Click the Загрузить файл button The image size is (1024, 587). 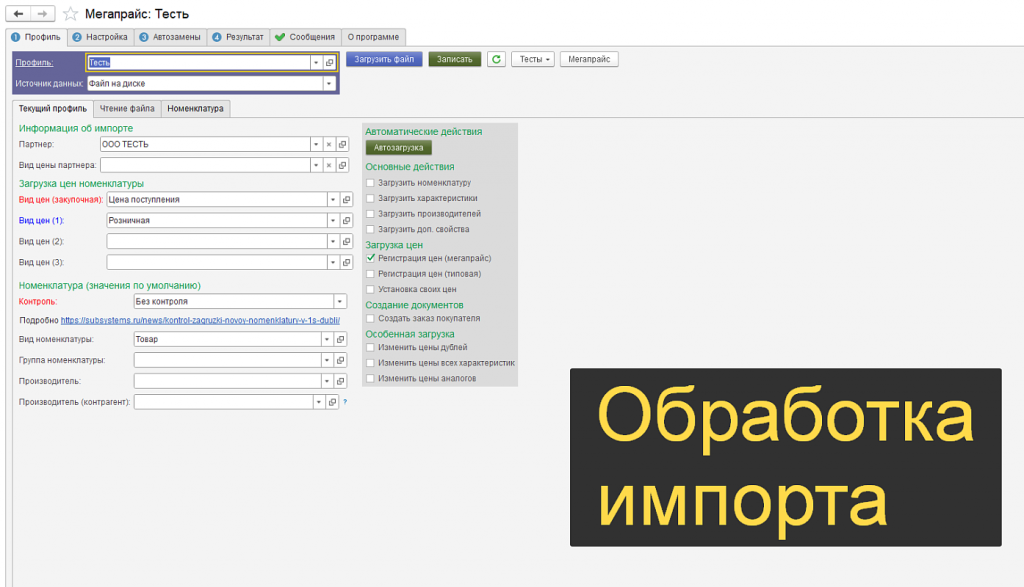point(384,59)
